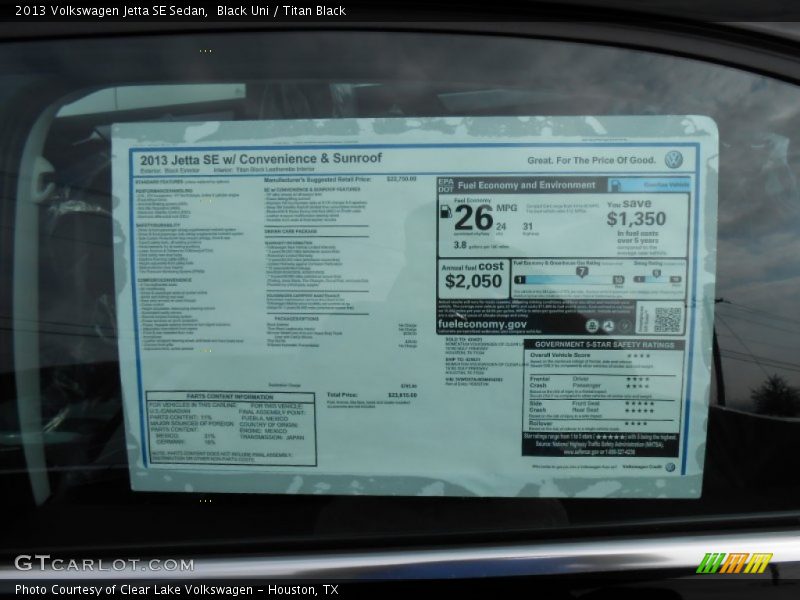Click 'GOVERNMENT 5-STAR SAFETY RATINGS' header
Viewport: 800px width, 600px height.
click(605, 345)
